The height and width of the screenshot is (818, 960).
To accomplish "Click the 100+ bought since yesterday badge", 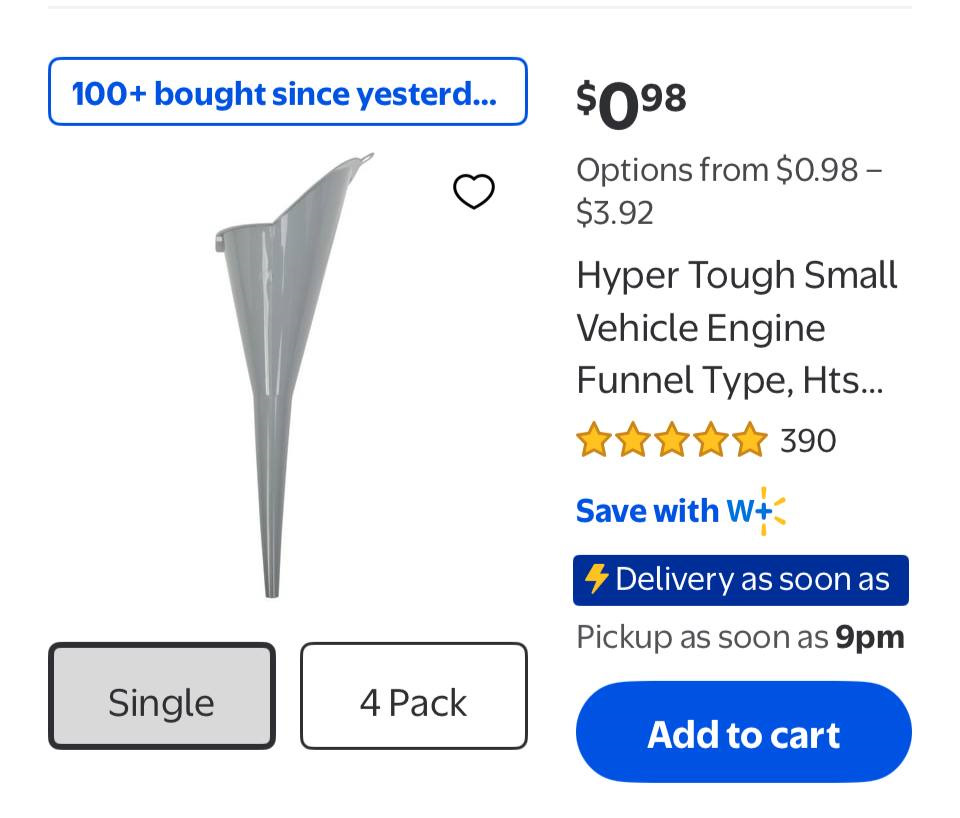I will click(x=287, y=92).
